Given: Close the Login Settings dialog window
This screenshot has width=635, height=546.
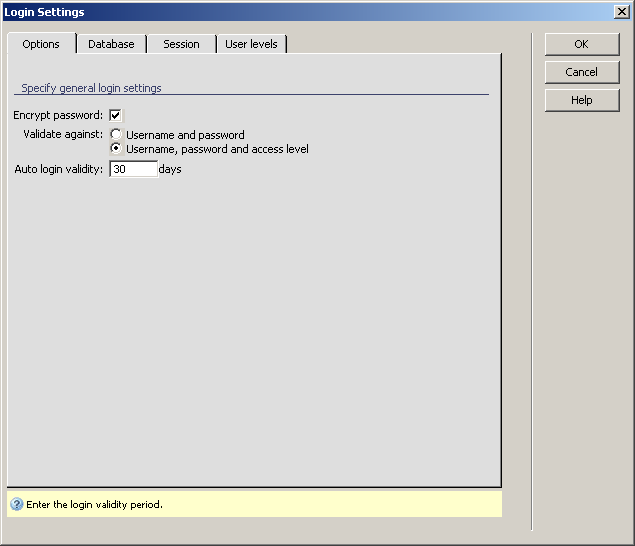Looking at the screenshot, I should click(621, 12).
